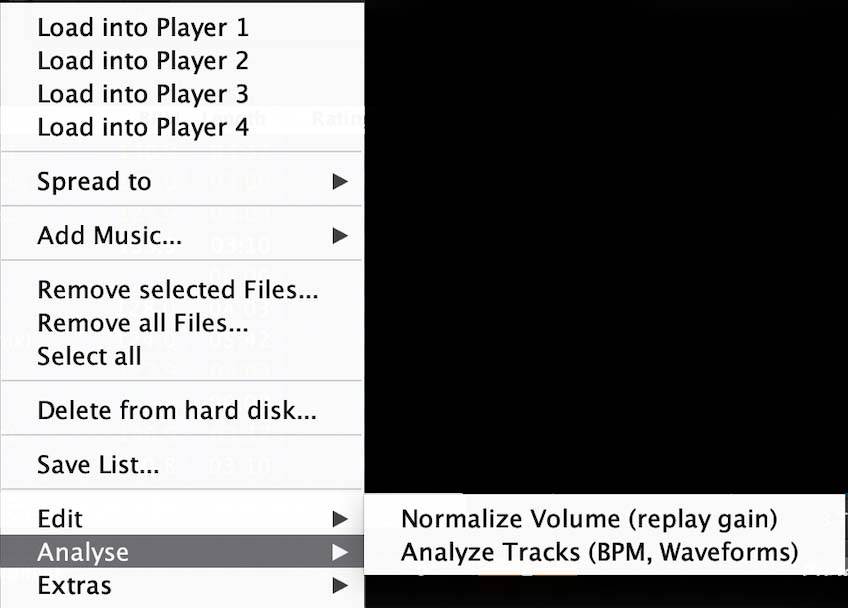Click the highlighted Analyse menu item
This screenshot has width=848, height=608.
(x=83, y=552)
